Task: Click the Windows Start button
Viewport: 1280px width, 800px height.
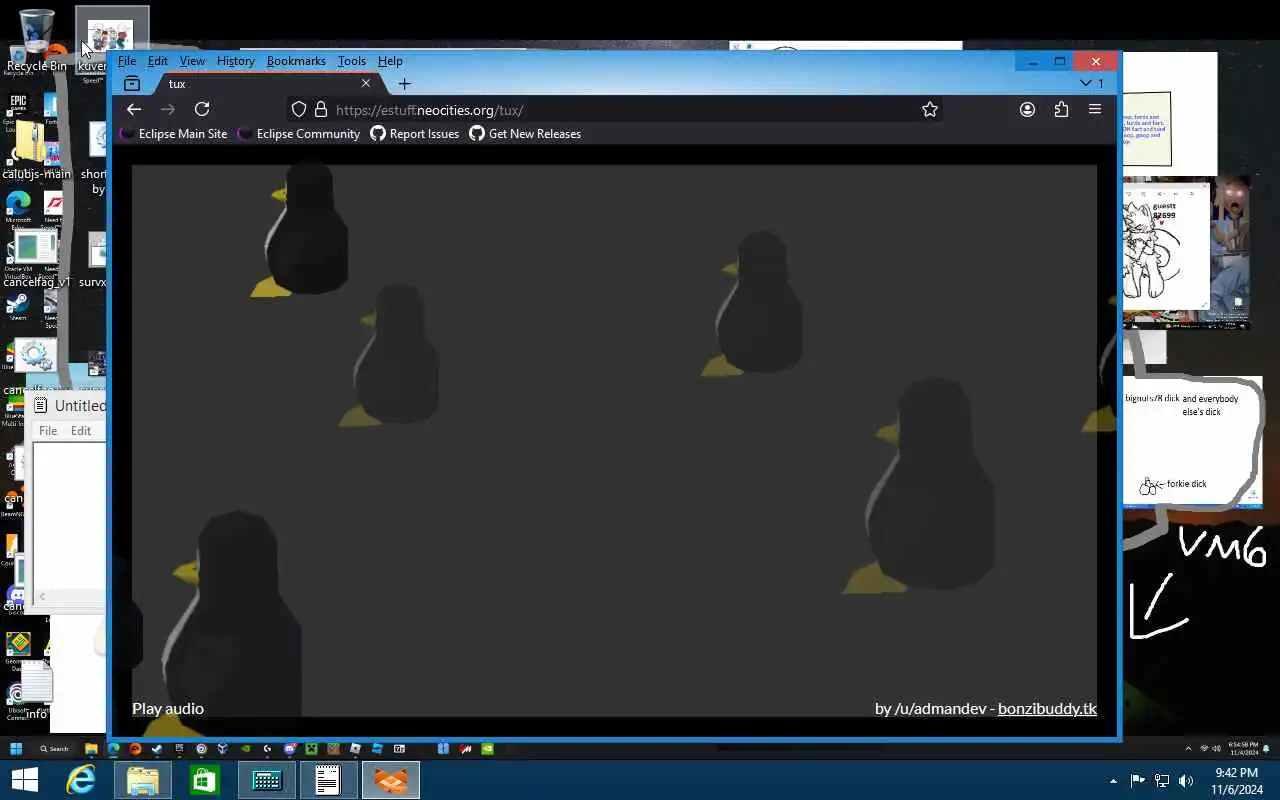Action: click(x=24, y=780)
